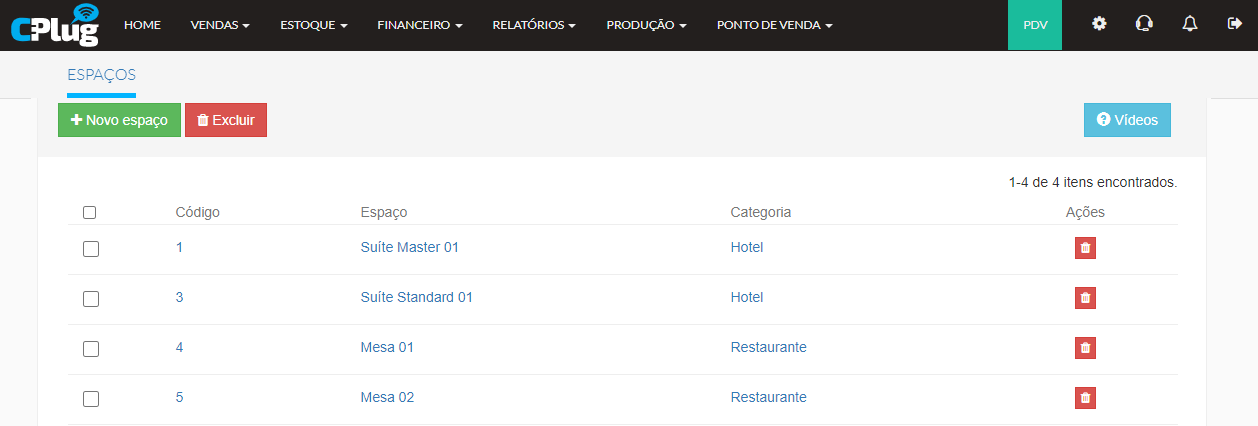This screenshot has width=1258, height=426.
Task: Toggle the select-all checkbox in header
Action: tap(90, 212)
